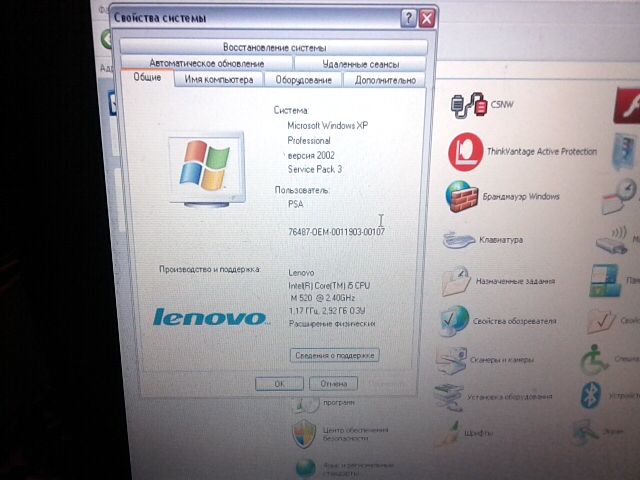Screen dimensions: 640x480
Task: Click the ThinkVantage Active Protection label
Action: point(542,151)
